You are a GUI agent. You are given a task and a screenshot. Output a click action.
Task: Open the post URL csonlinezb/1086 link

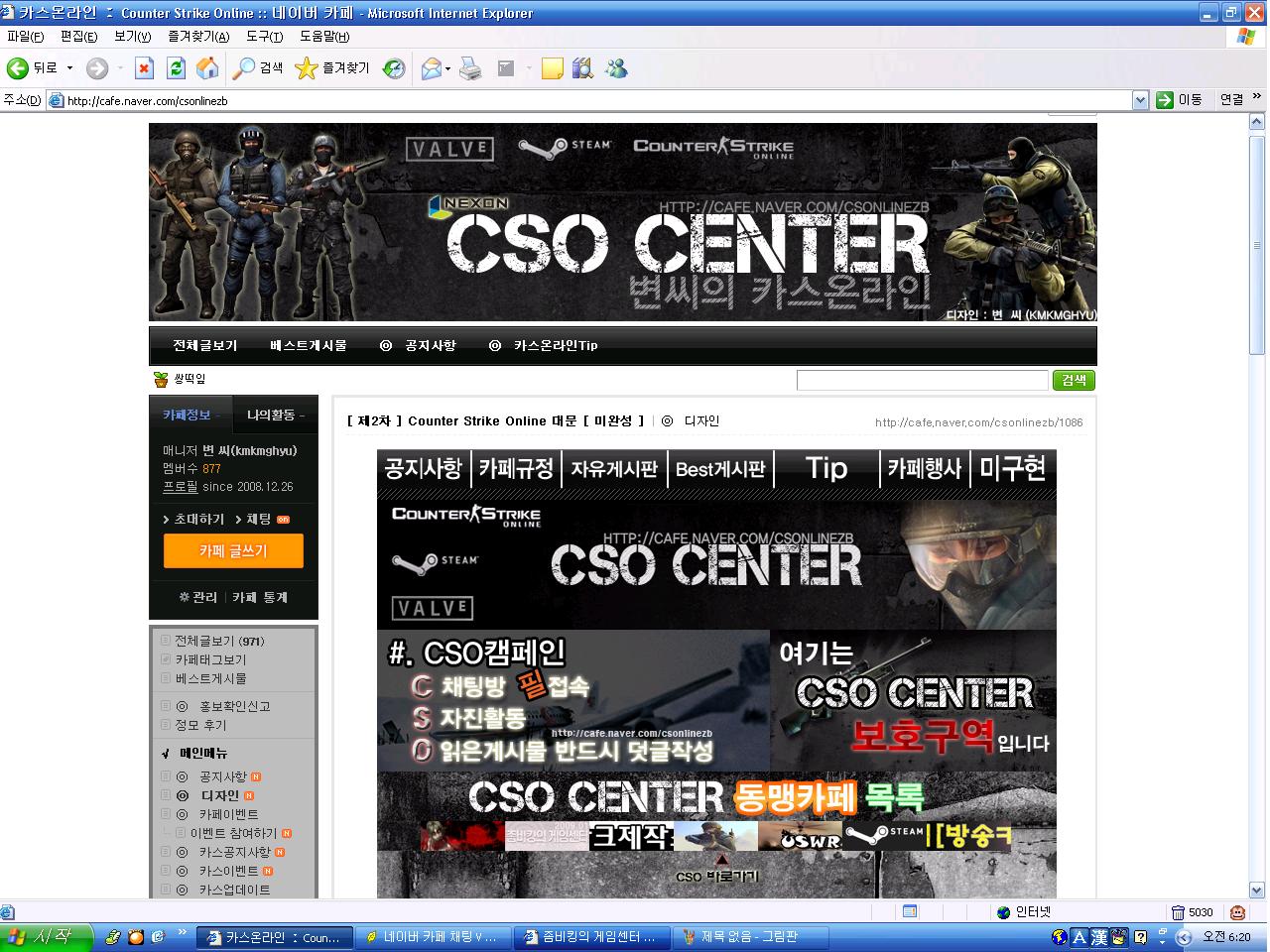point(978,422)
